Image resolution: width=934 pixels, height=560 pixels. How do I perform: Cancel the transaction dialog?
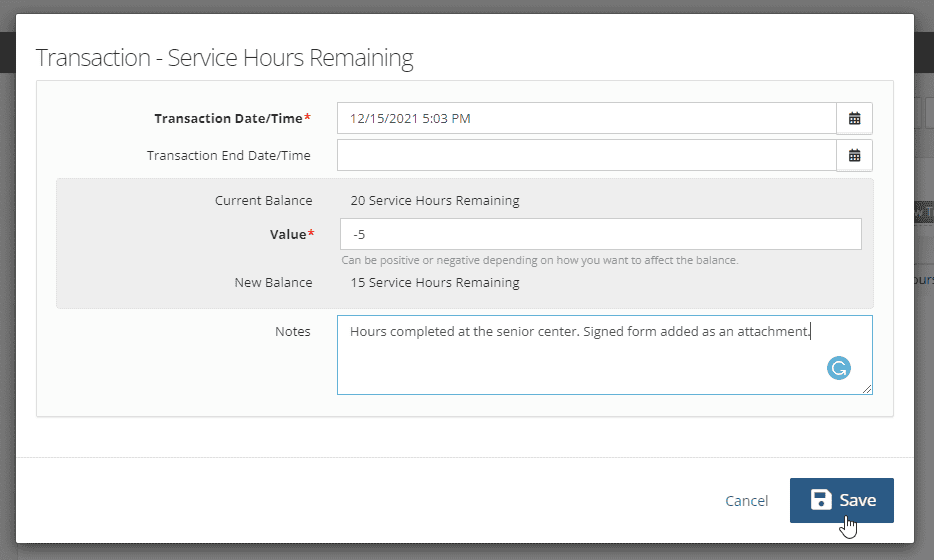tap(746, 501)
